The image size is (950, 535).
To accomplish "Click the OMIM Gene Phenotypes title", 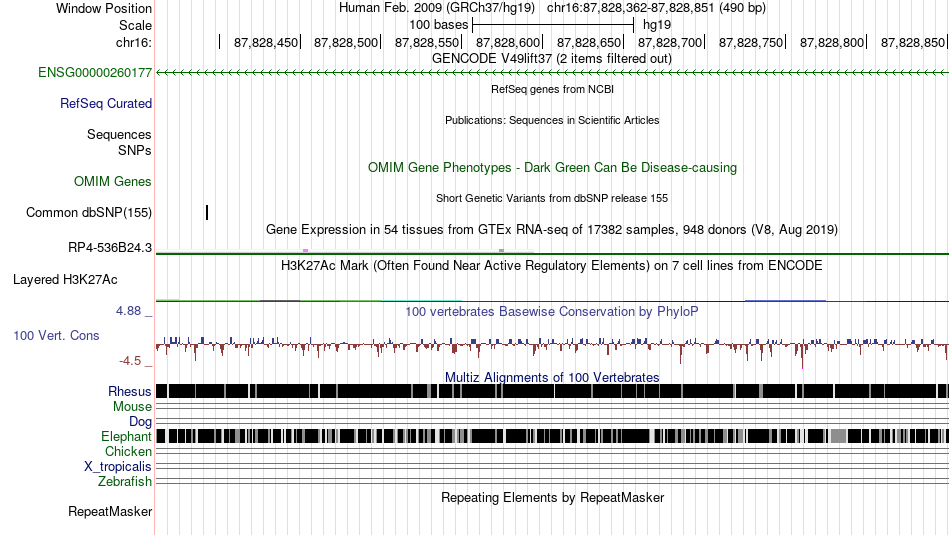I will point(553,168).
